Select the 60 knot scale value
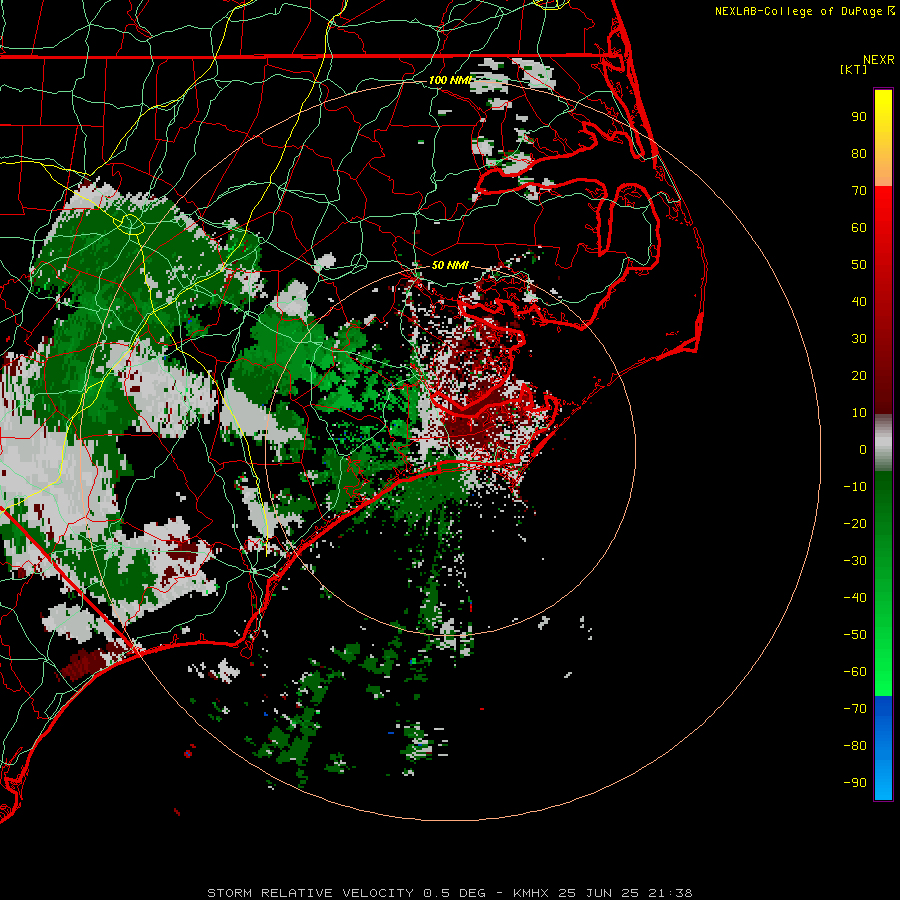This screenshot has height=900, width=900. tap(859, 228)
